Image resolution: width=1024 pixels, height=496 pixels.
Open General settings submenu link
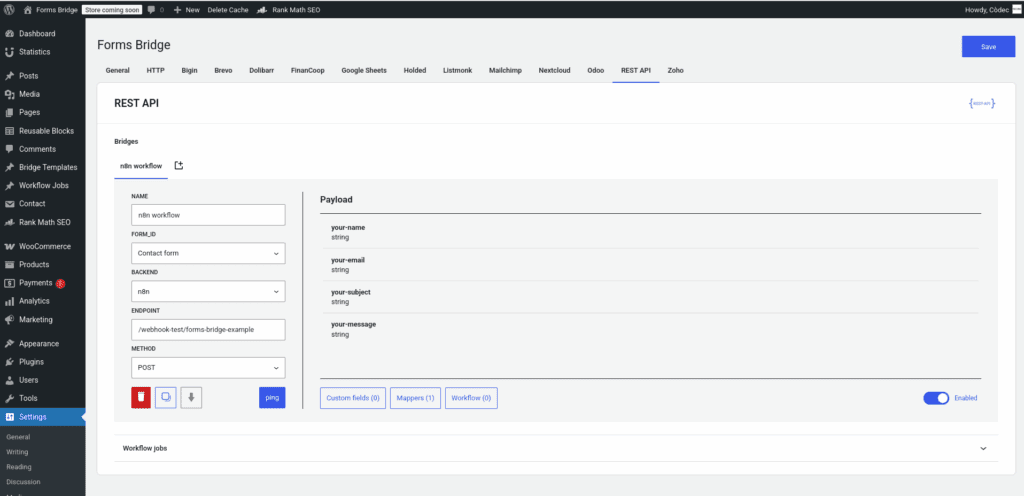(x=18, y=437)
